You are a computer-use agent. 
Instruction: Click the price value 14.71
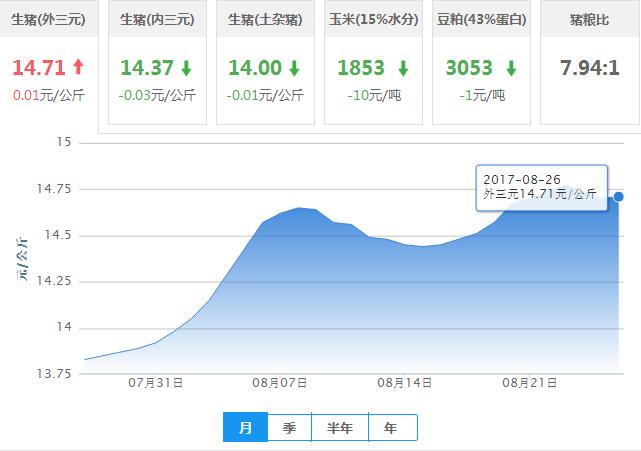tap(39, 68)
